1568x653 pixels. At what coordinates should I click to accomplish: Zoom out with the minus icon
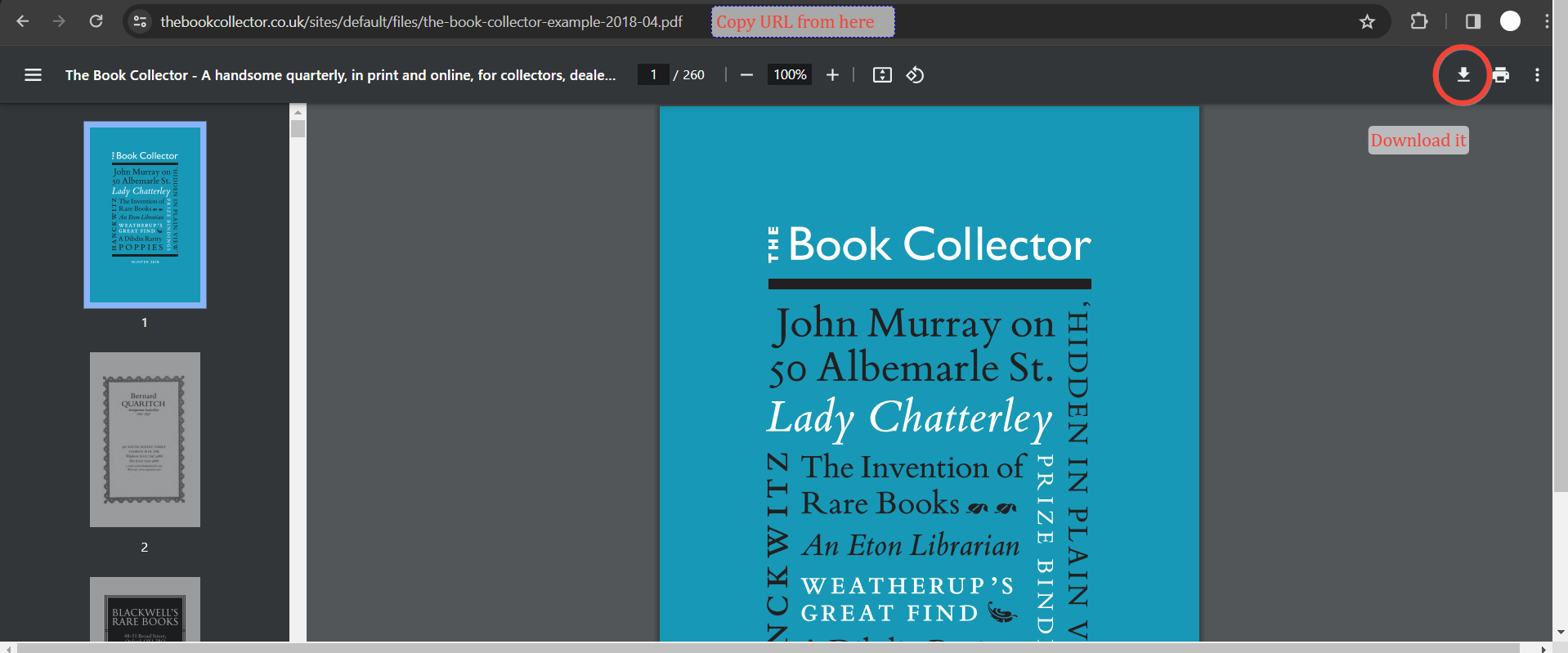click(746, 75)
